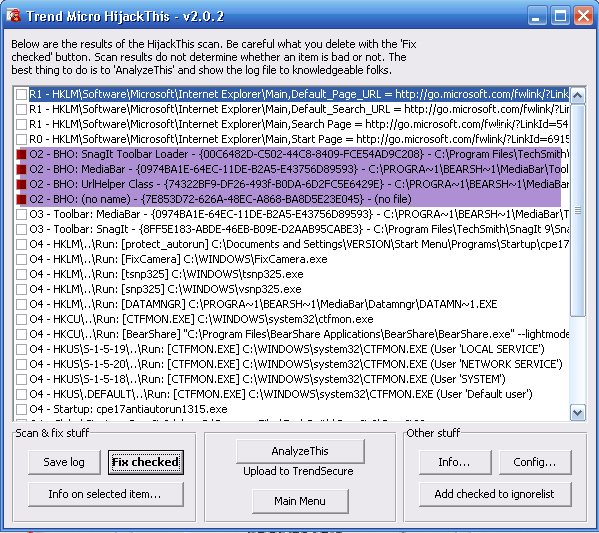This screenshot has height=533, width=599.
Task: Check the R1 Default_Page_URL entry checkbox
Action: click(x=22, y=94)
